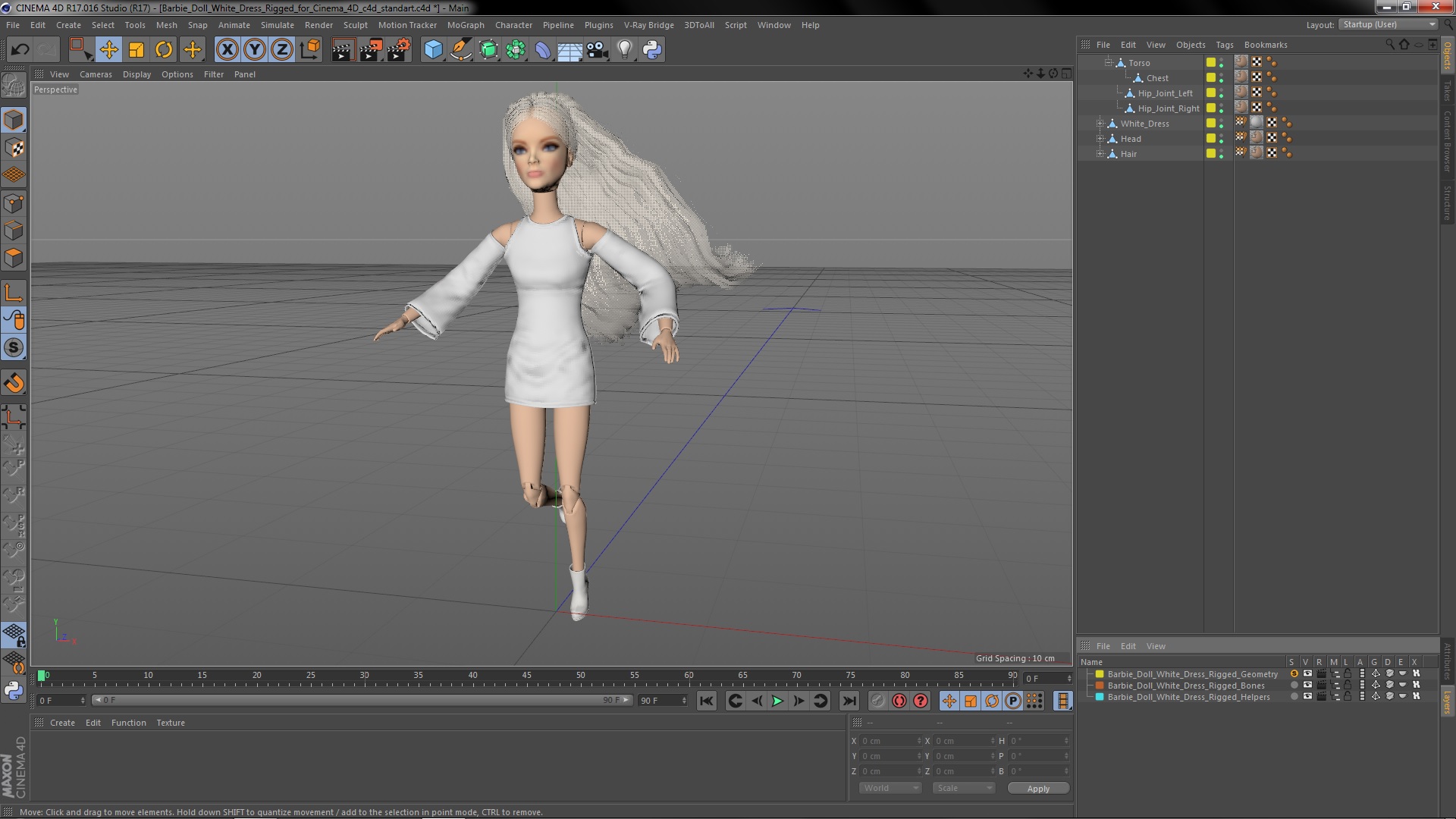Image resolution: width=1456 pixels, height=819 pixels.
Task: Toggle visibility dots for Hair object
Action: [1221, 153]
